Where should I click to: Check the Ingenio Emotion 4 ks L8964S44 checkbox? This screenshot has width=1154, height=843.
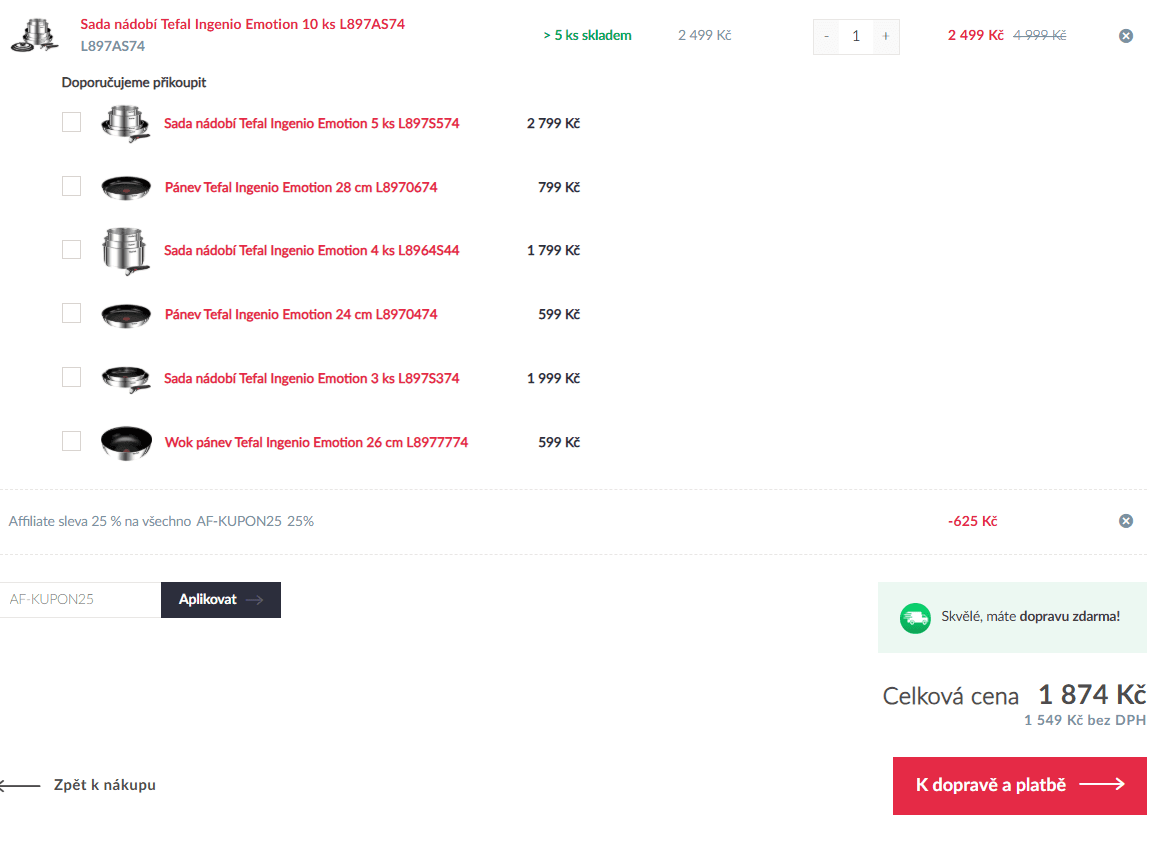(x=71, y=250)
